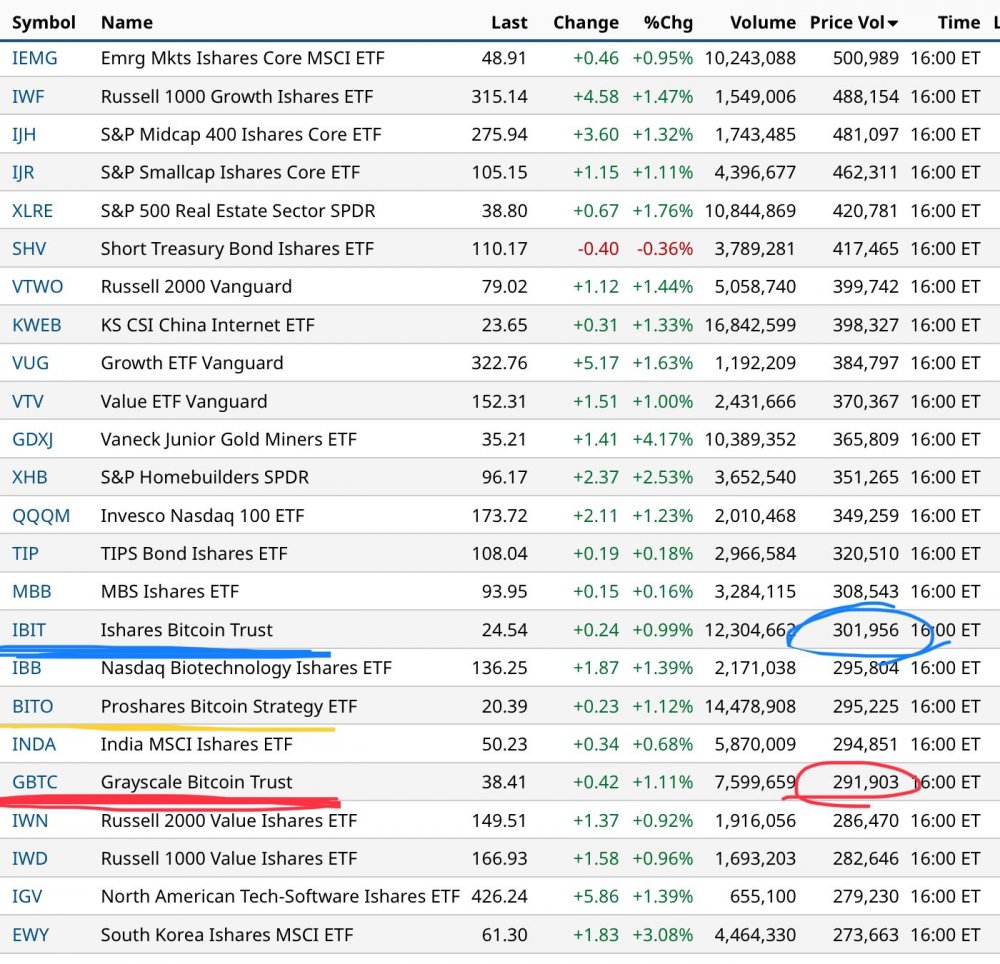
Task: Select the "Ishares Bitcoin Trust" name cell
Action: coord(187,630)
